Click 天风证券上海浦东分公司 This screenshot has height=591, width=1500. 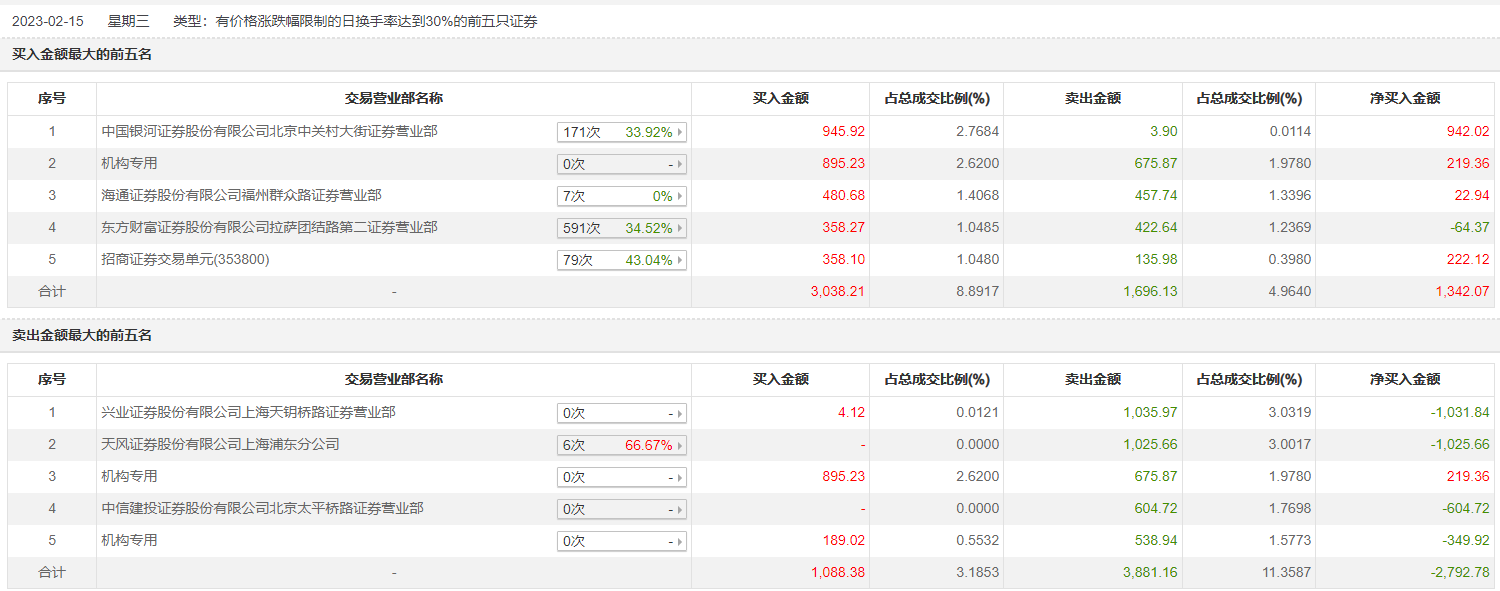pos(220,444)
